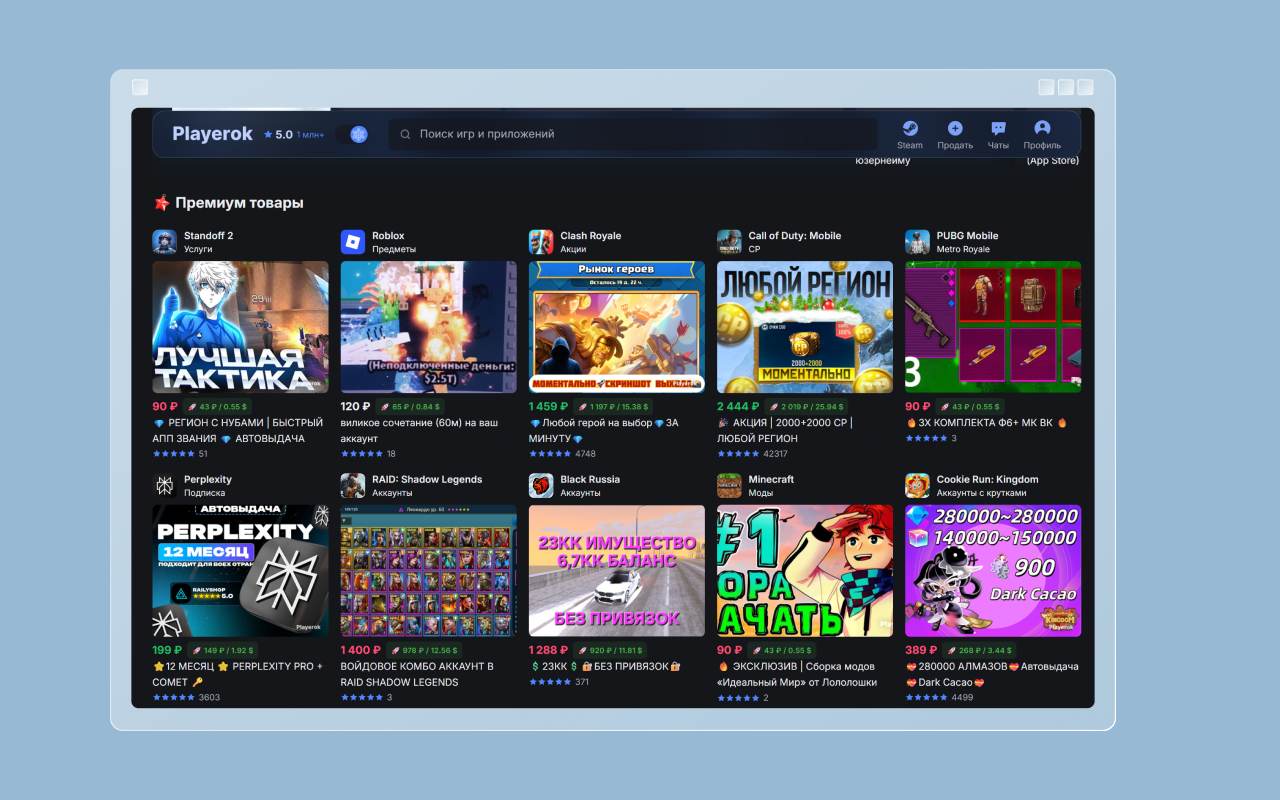Viewport: 1280px width, 800px height.
Task: Open listing 'вилиkое сочетание (60м) на ваш аккаунт'
Action: click(419, 431)
